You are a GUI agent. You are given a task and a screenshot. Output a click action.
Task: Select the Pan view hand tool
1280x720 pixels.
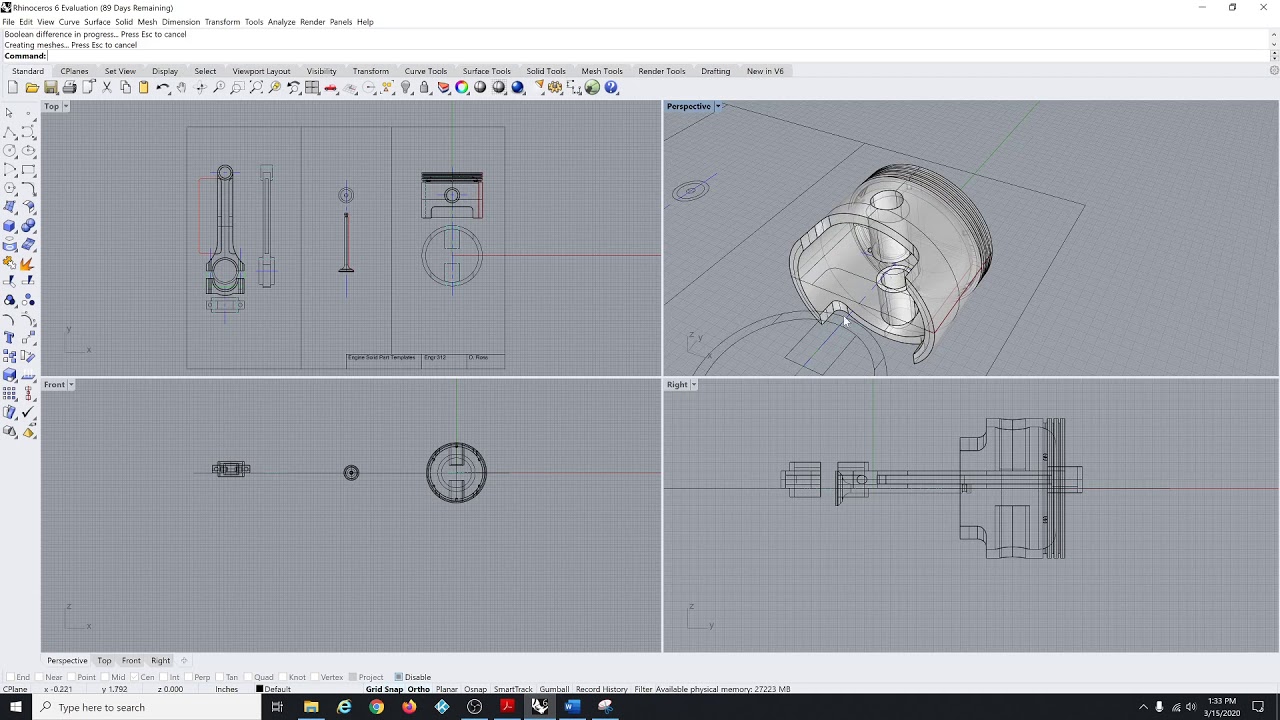coord(181,88)
